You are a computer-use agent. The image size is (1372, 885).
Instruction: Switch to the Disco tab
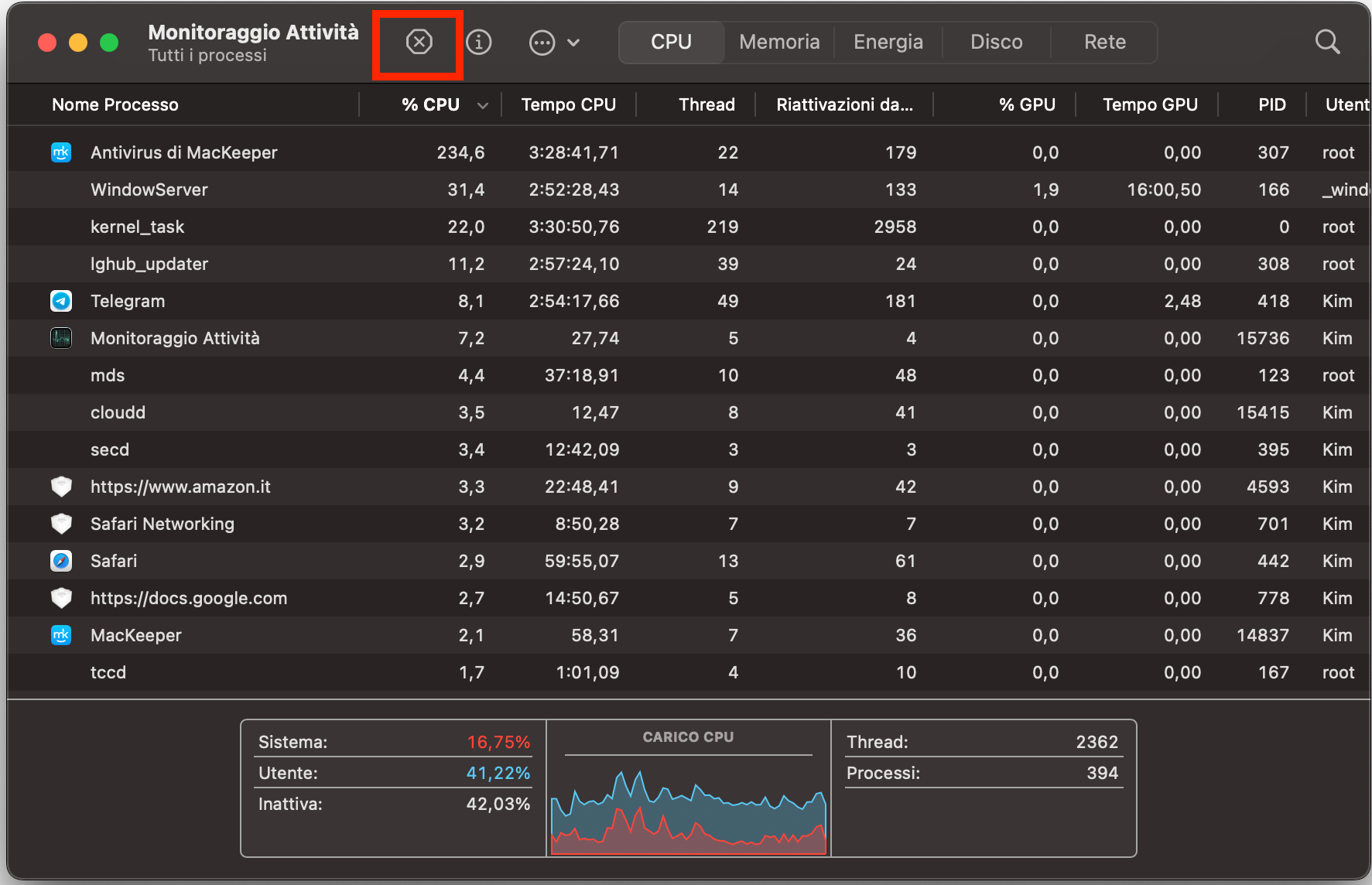[x=997, y=42]
